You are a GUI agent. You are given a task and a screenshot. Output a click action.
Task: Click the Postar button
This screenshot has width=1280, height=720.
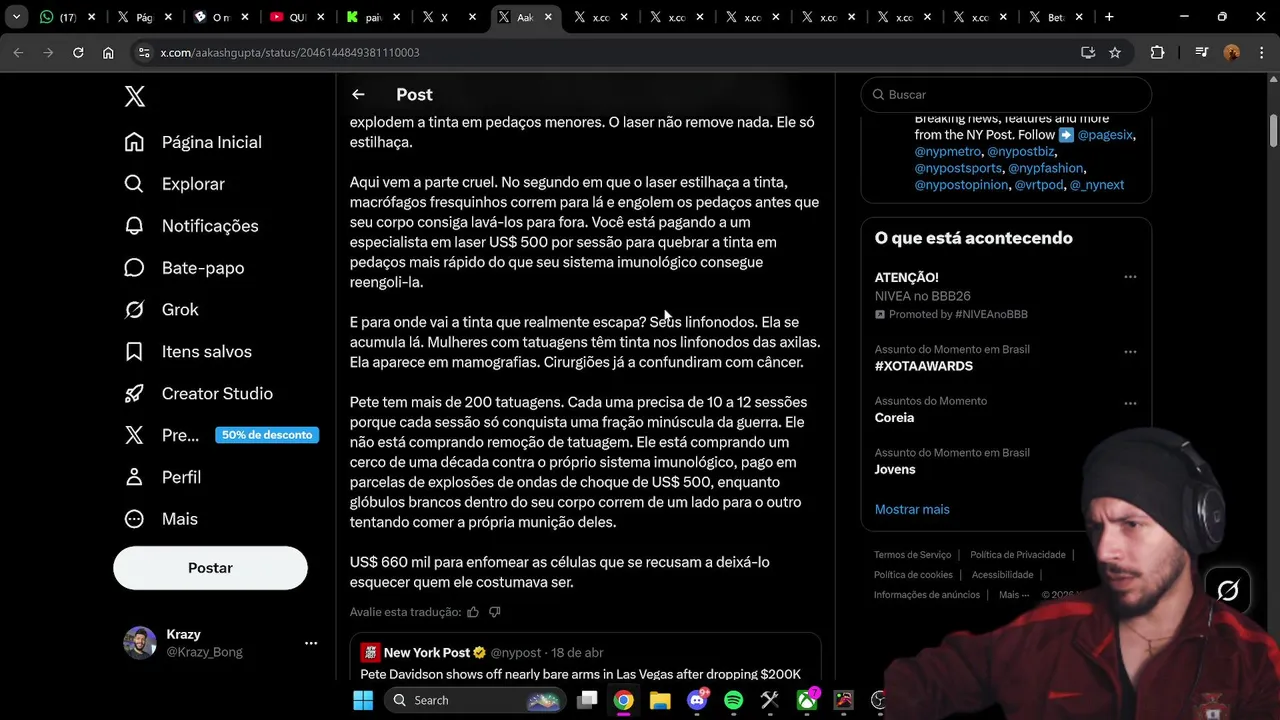[x=210, y=568]
